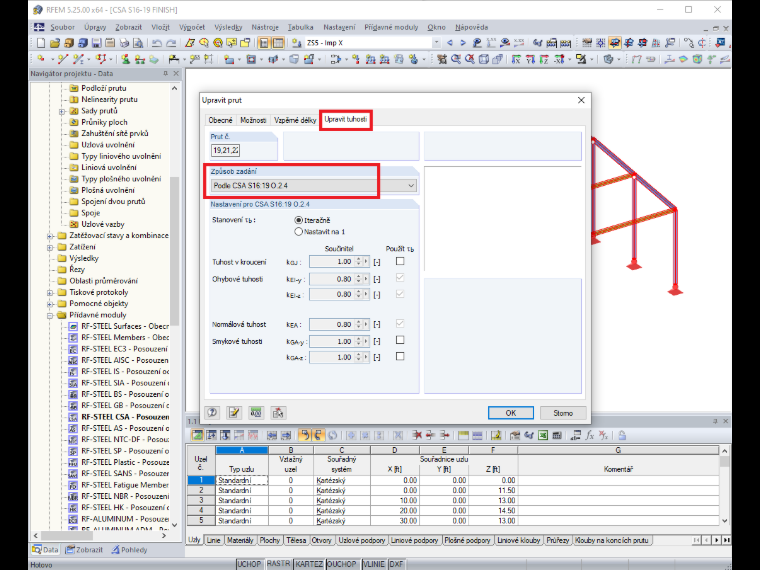Click the kGJ factor spinner arrows

click(x=359, y=261)
